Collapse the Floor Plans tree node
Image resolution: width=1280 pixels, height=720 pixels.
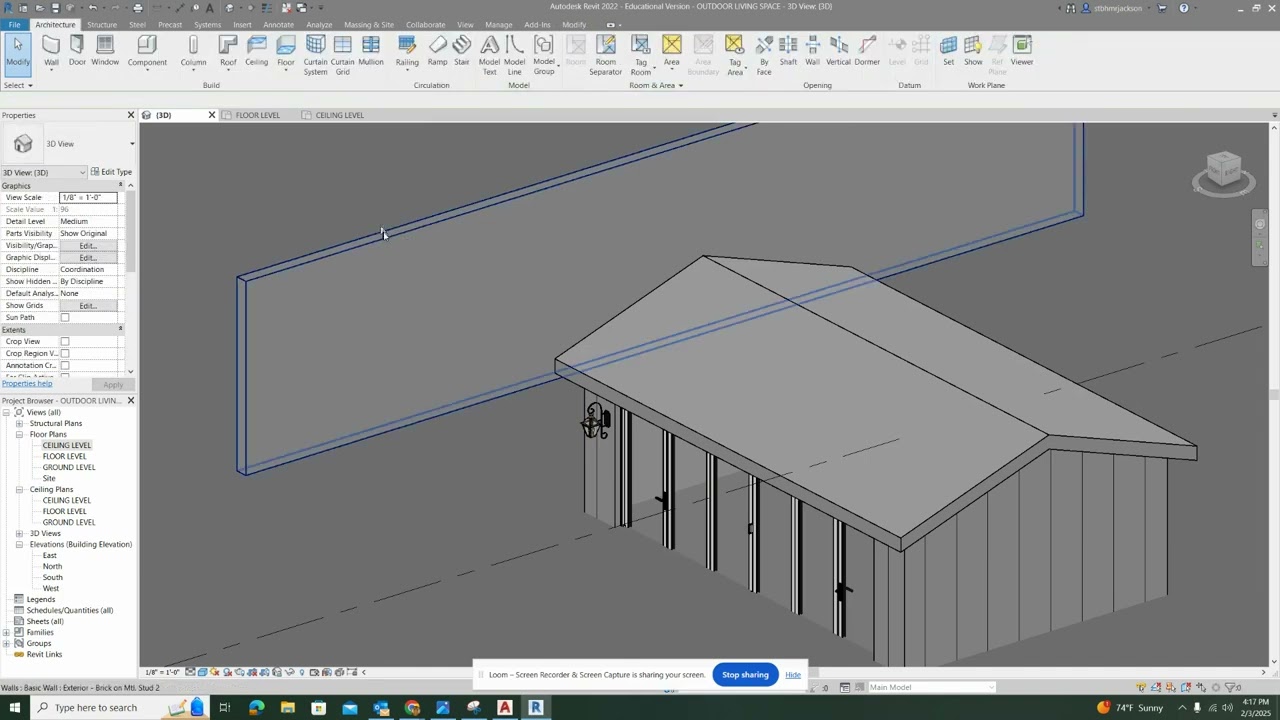pyautogui.click(x=19, y=435)
